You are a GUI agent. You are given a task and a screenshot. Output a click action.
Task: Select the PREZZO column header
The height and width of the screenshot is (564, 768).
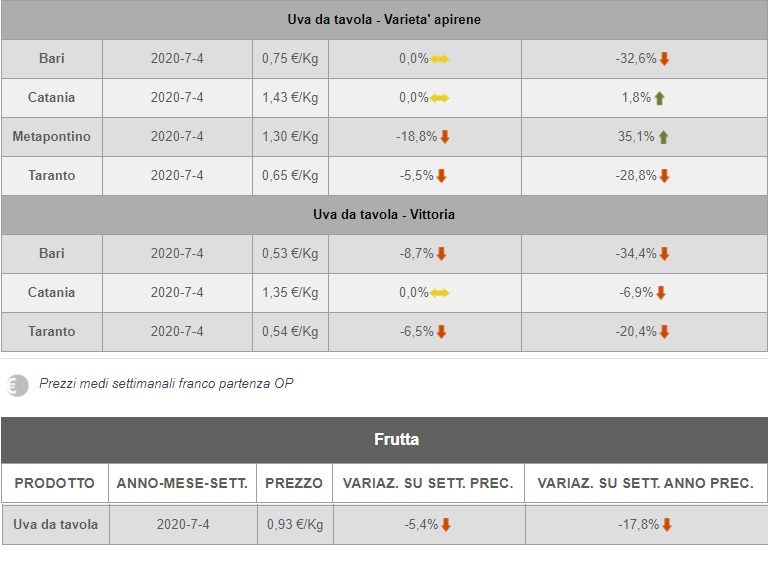[294, 483]
